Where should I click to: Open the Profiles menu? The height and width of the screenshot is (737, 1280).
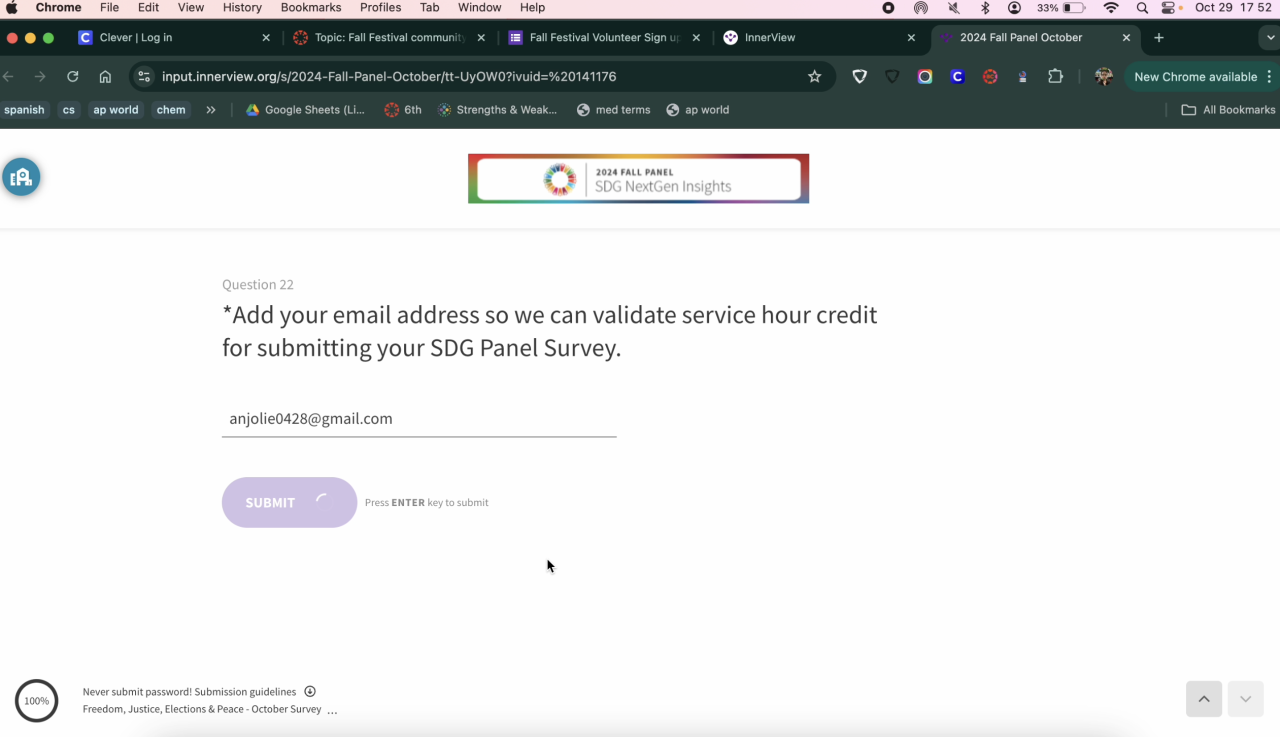380,7
